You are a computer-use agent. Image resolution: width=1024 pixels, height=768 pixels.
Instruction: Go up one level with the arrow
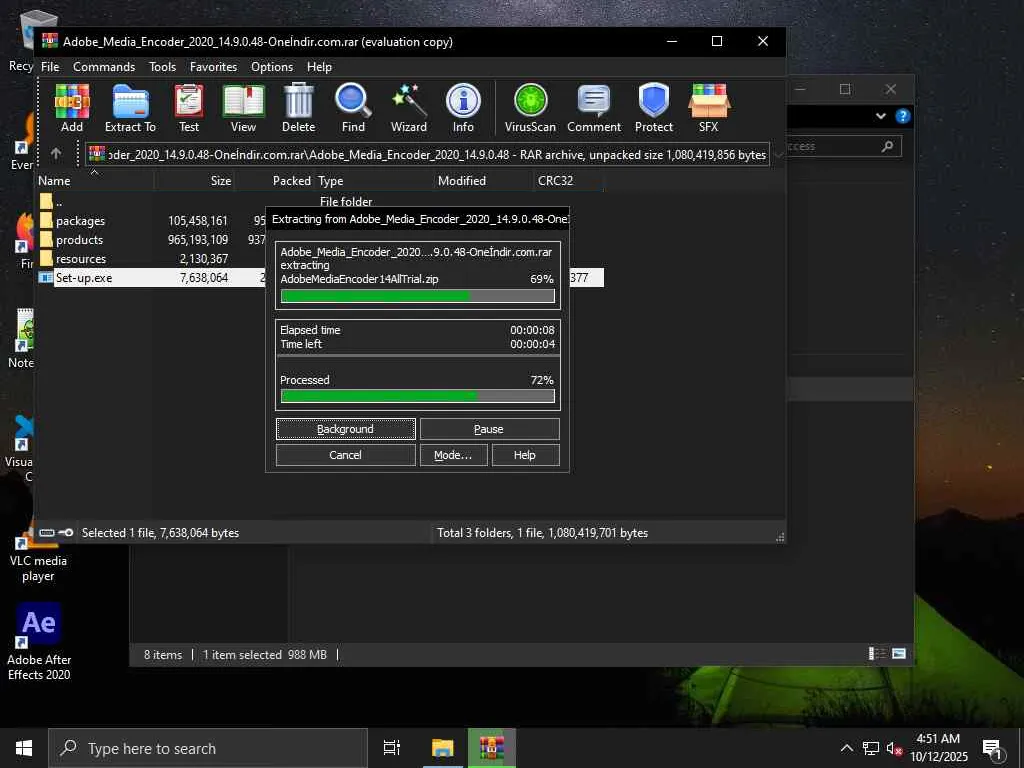(x=56, y=153)
